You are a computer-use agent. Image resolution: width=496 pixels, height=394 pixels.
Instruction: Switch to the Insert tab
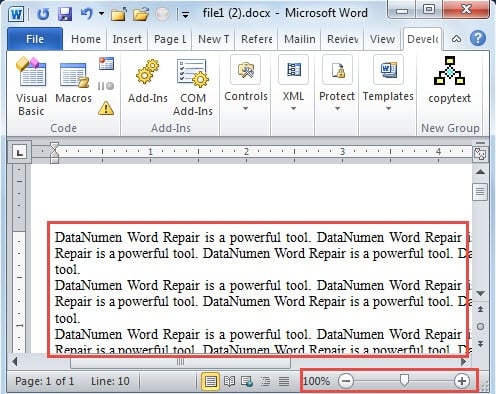click(x=127, y=39)
